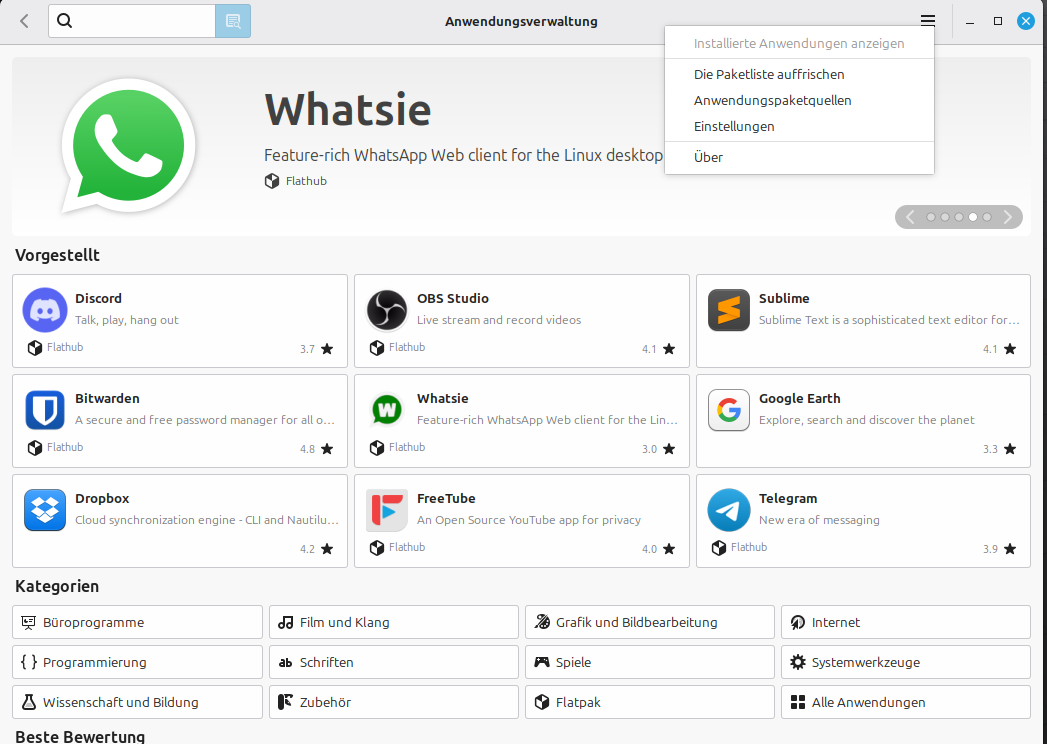Click the Sublime app icon
Viewport: 1047px width, 744px height.
[x=728, y=310]
